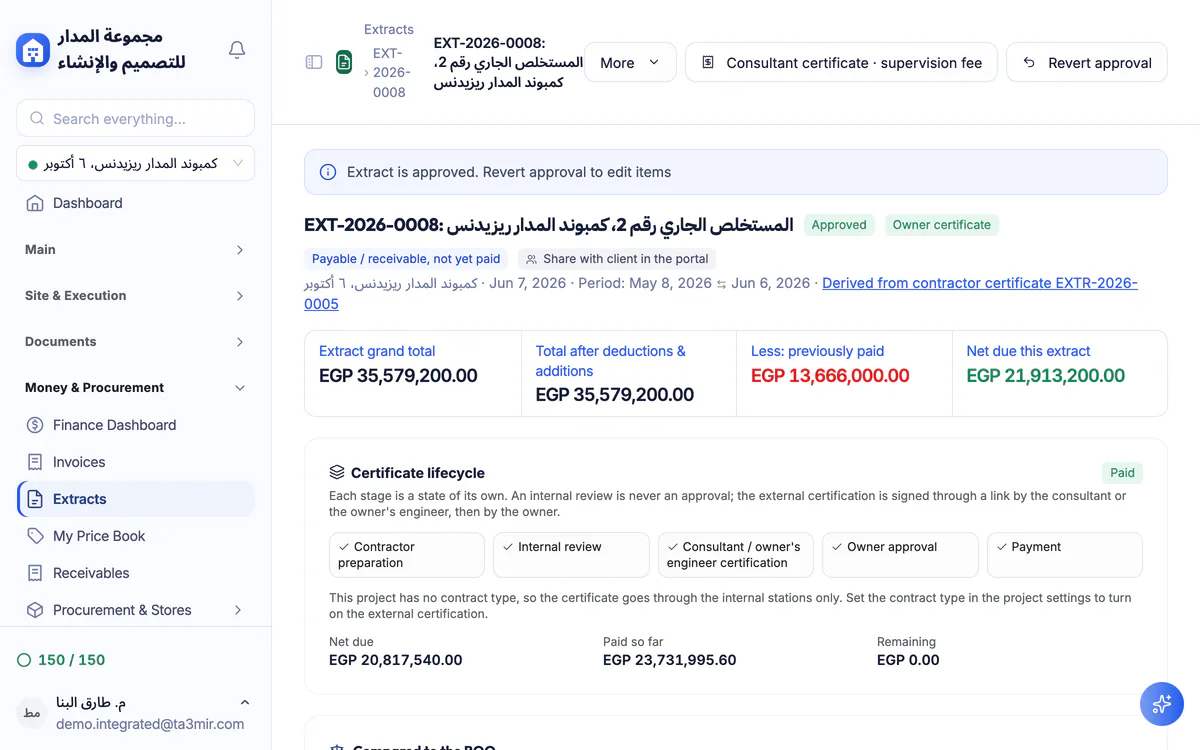Click Owner approval stage
The width and height of the screenshot is (1200, 750).
[x=900, y=555]
